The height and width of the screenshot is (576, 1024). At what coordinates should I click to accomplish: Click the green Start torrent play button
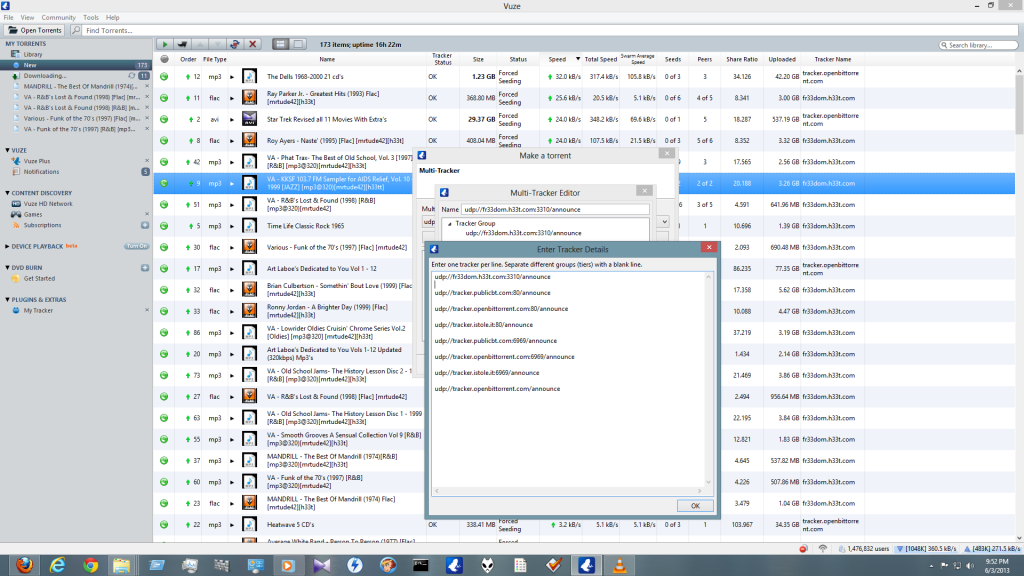pyautogui.click(x=165, y=44)
